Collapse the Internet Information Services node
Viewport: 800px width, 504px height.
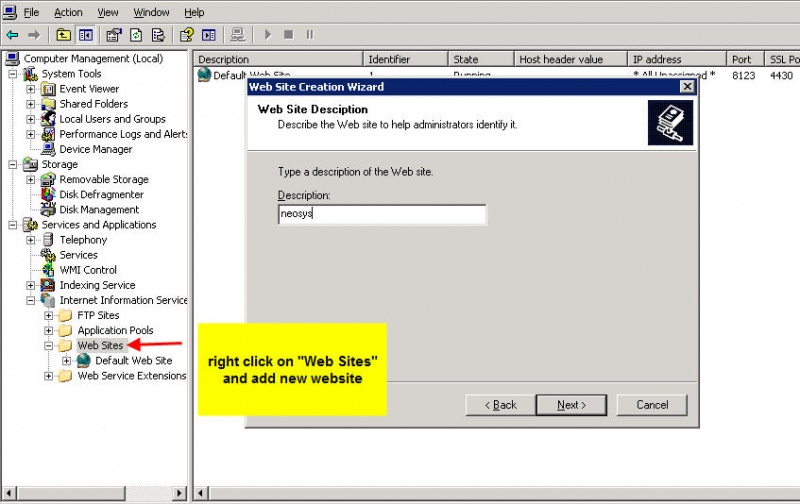[x=31, y=300]
